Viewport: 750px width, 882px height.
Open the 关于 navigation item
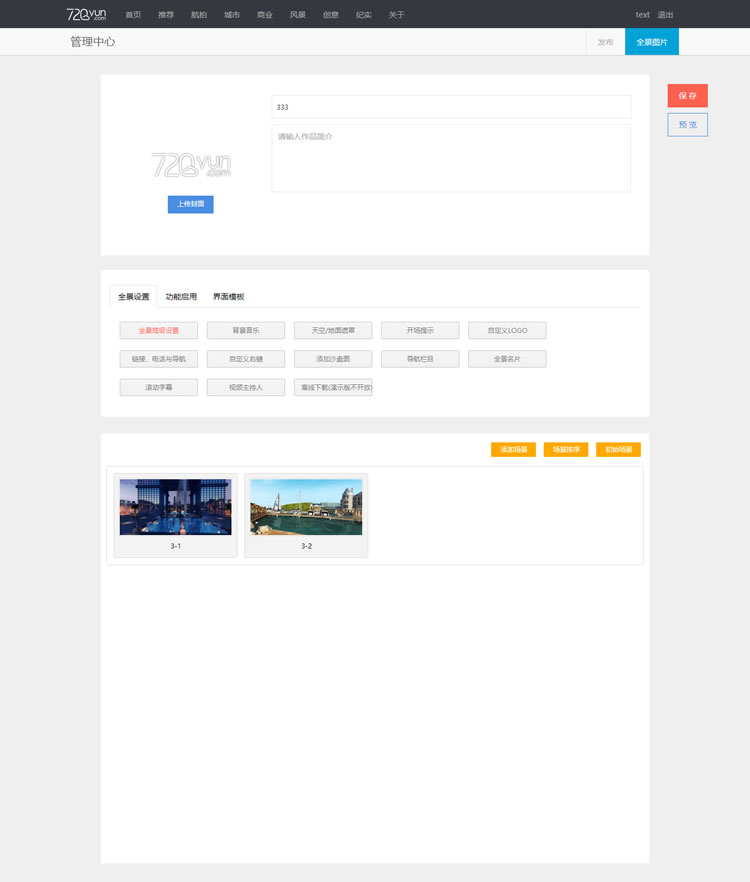[x=397, y=15]
